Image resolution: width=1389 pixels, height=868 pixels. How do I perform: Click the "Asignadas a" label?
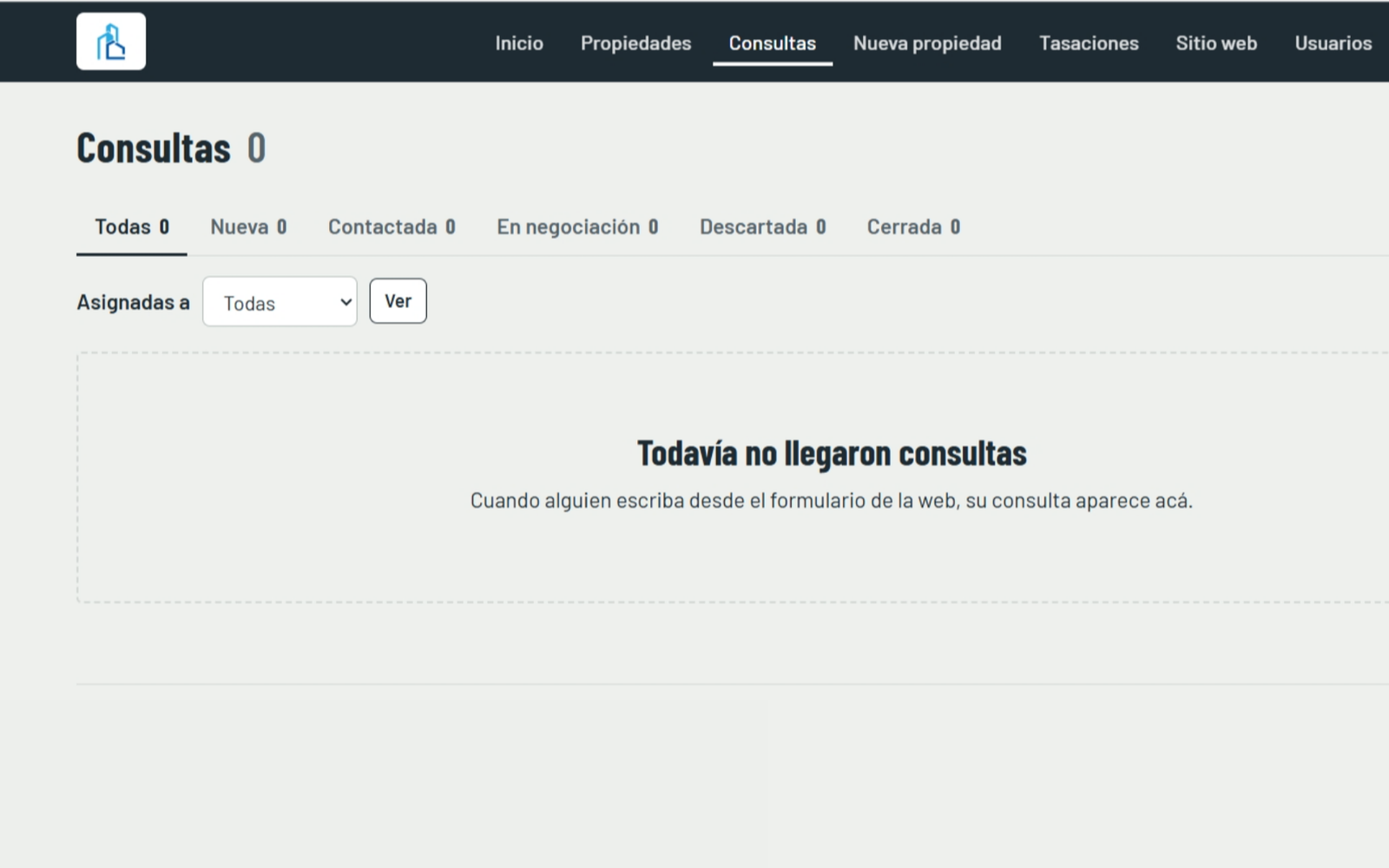[x=133, y=302]
